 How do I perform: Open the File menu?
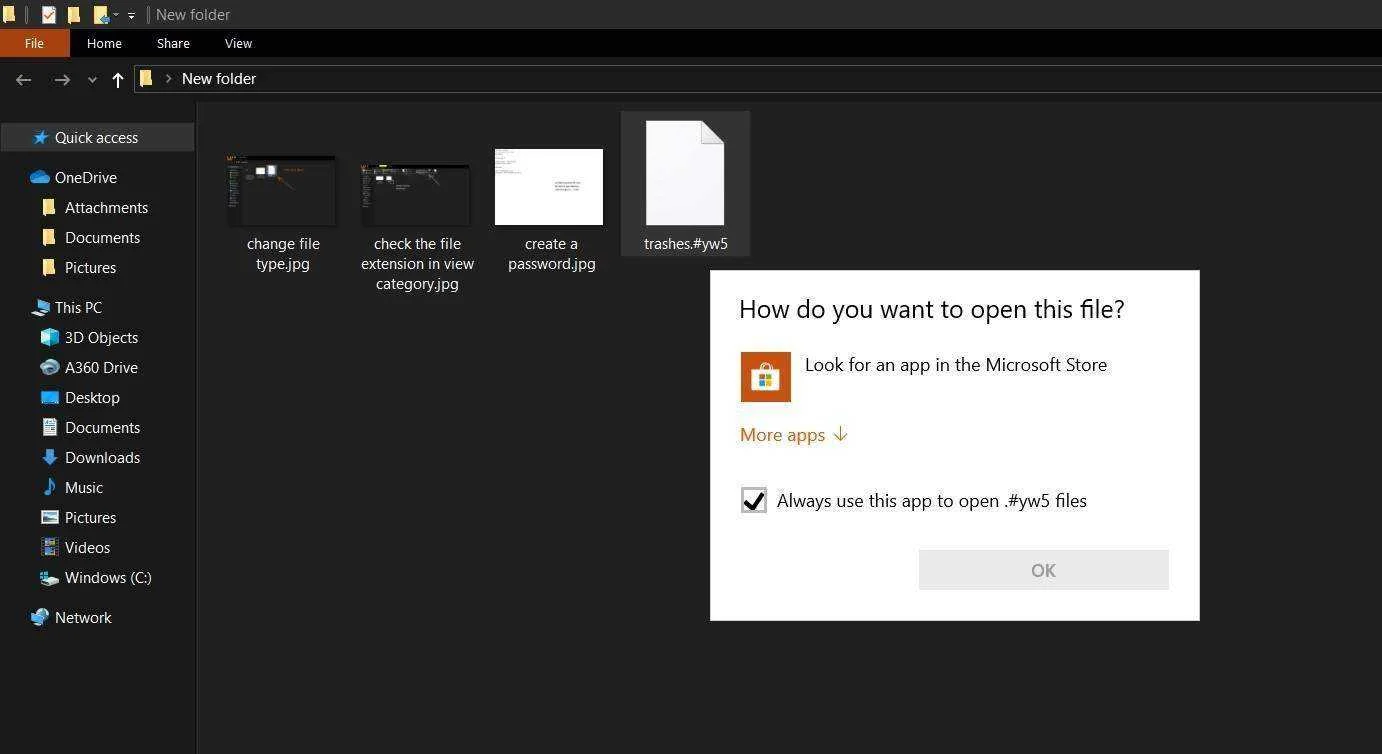point(34,43)
